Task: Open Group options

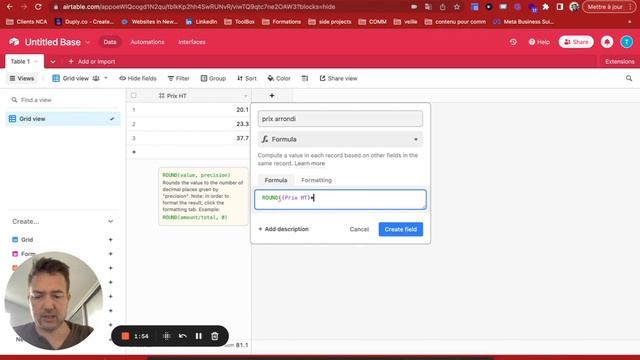Action: tap(213, 78)
